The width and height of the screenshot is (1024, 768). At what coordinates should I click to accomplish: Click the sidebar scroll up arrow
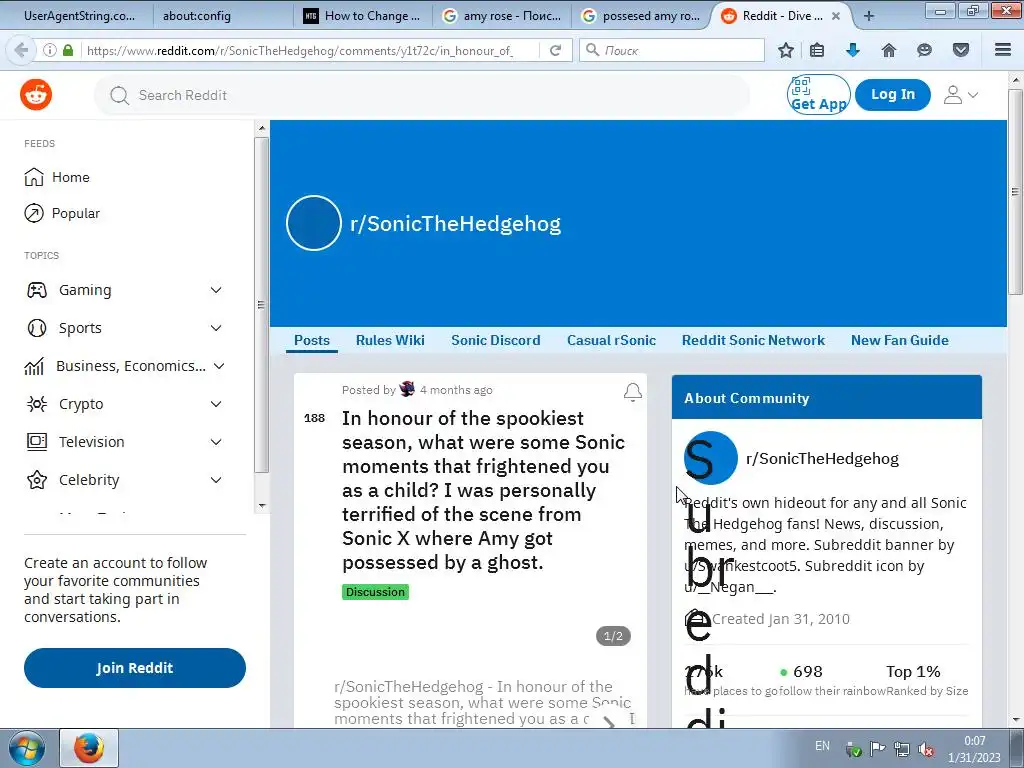coord(262,129)
